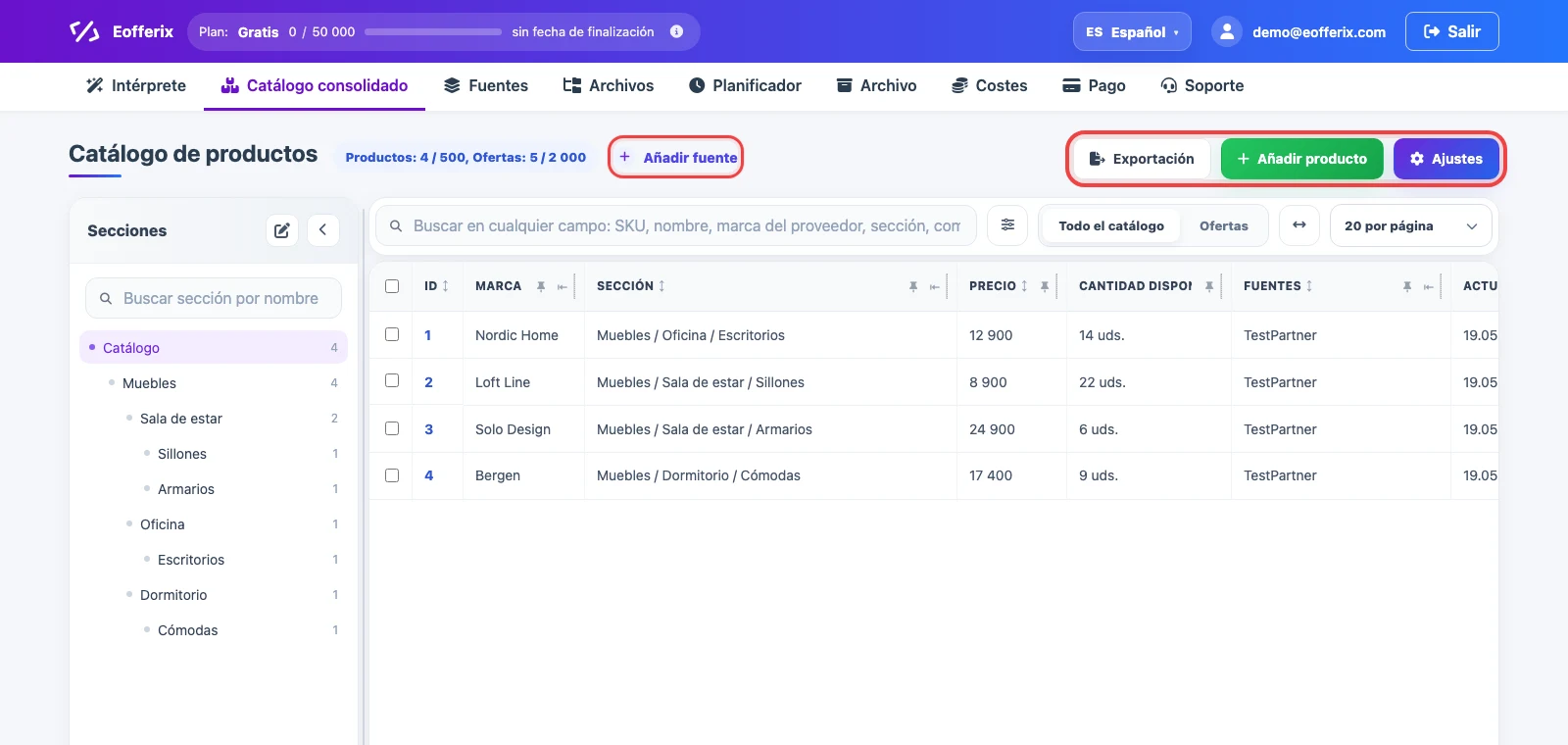Click the edit sections pencil icon
This screenshot has width=1568, height=745.
click(282, 230)
